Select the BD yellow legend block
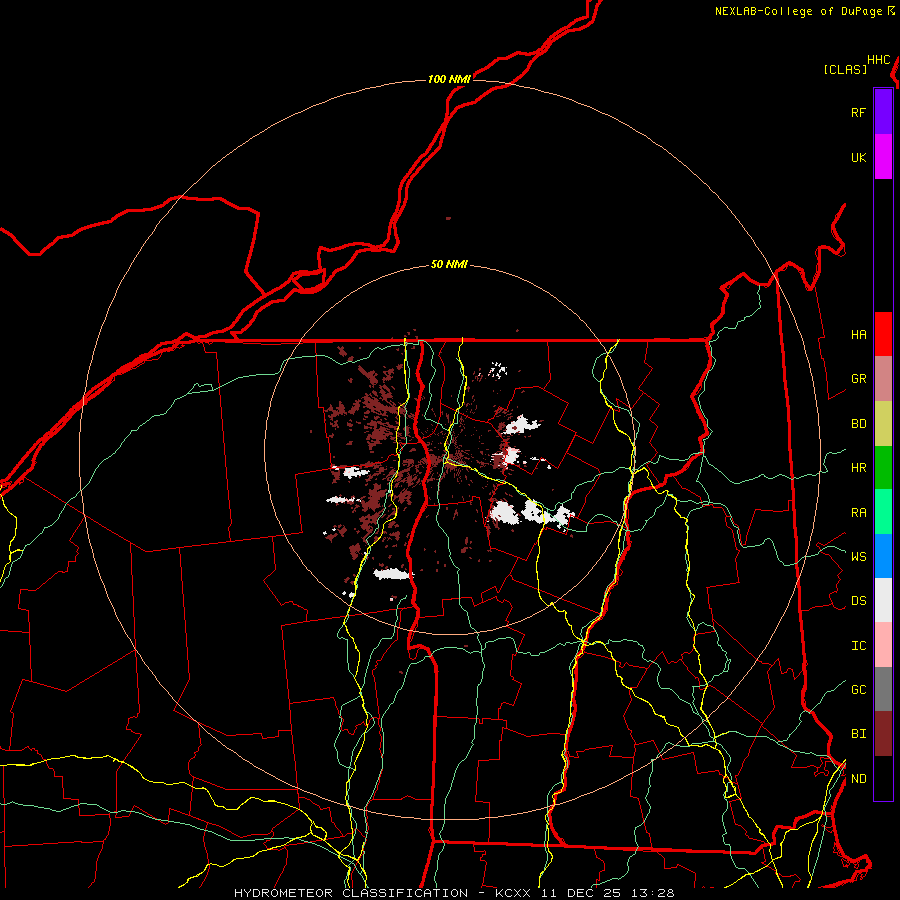Screen dimensions: 900x900 click(883, 423)
